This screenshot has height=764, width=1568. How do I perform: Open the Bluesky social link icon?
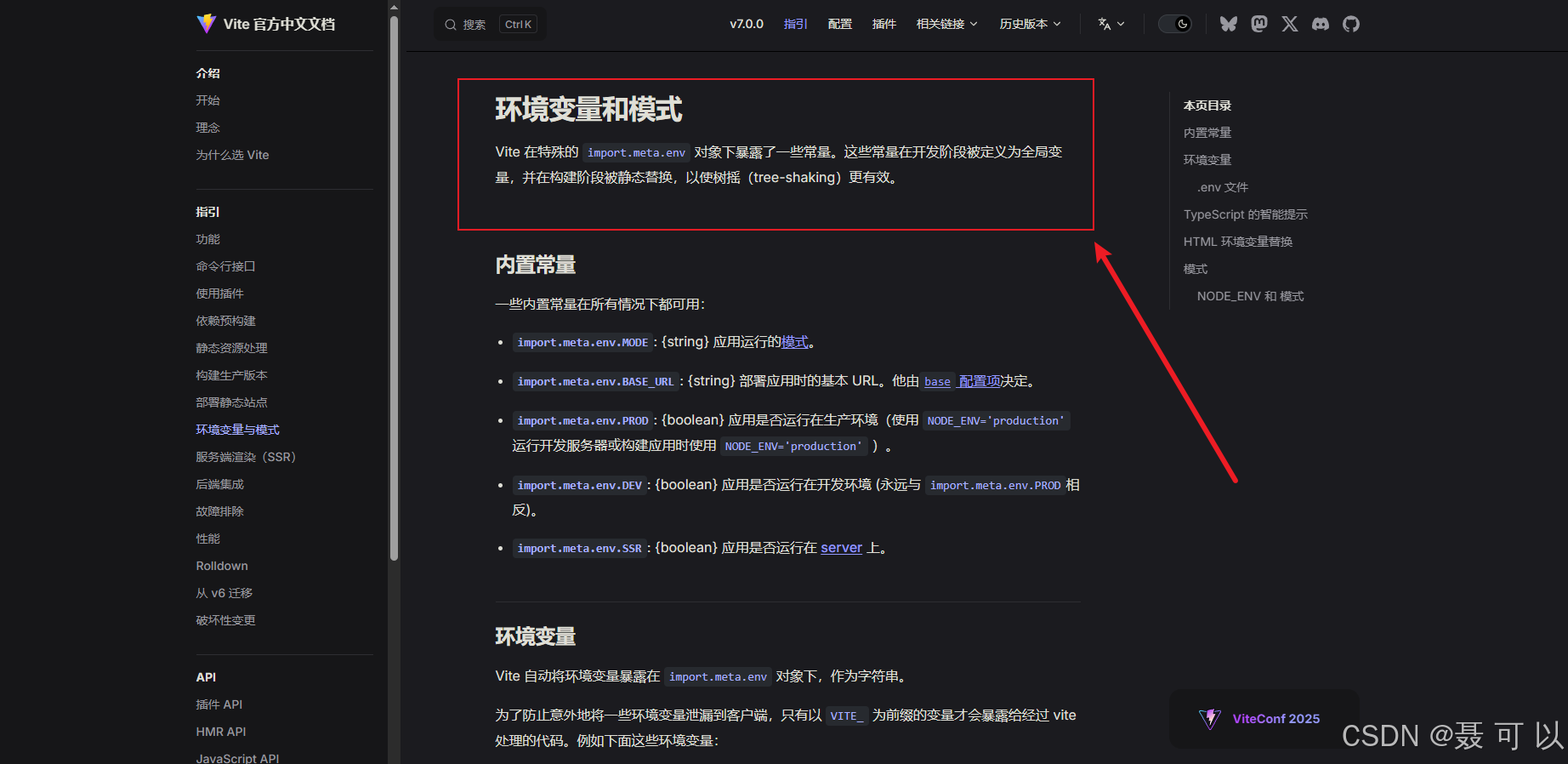pyautogui.click(x=1229, y=24)
